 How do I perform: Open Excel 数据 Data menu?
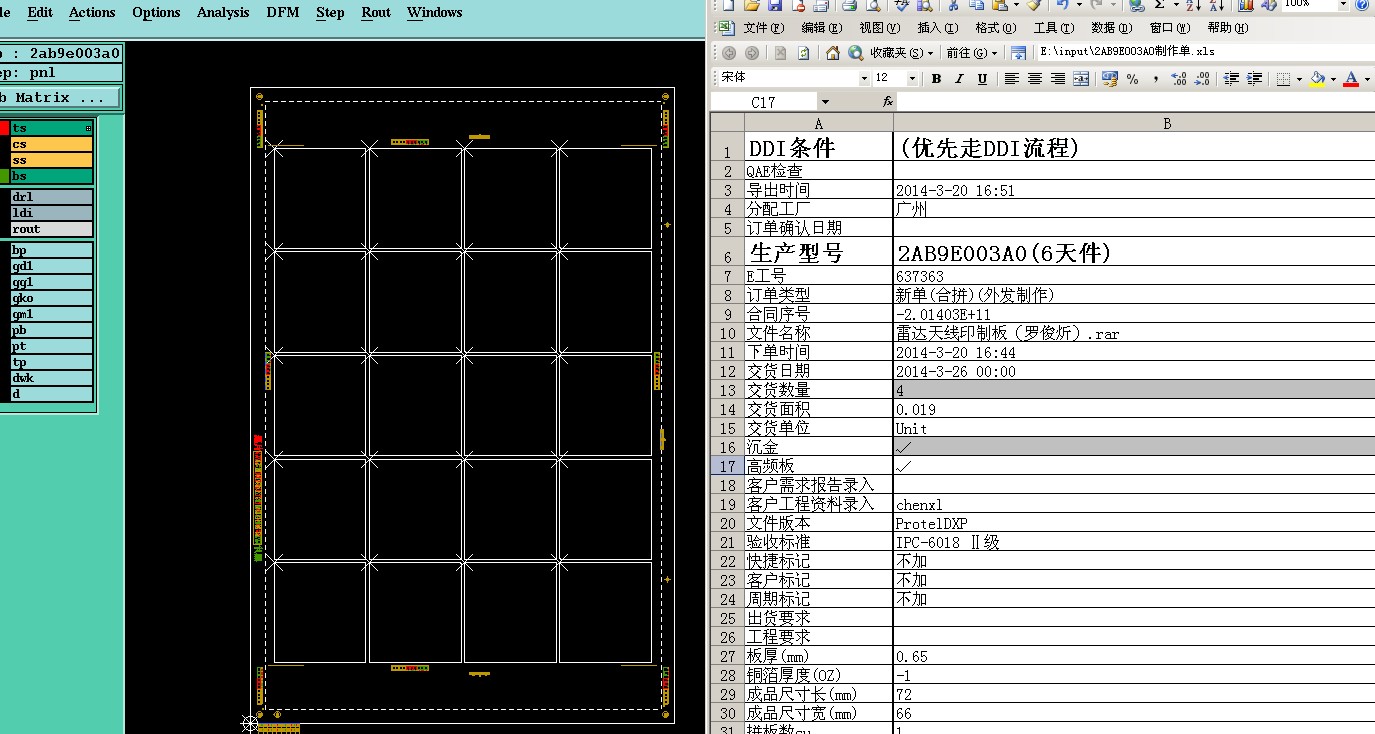coord(1111,28)
